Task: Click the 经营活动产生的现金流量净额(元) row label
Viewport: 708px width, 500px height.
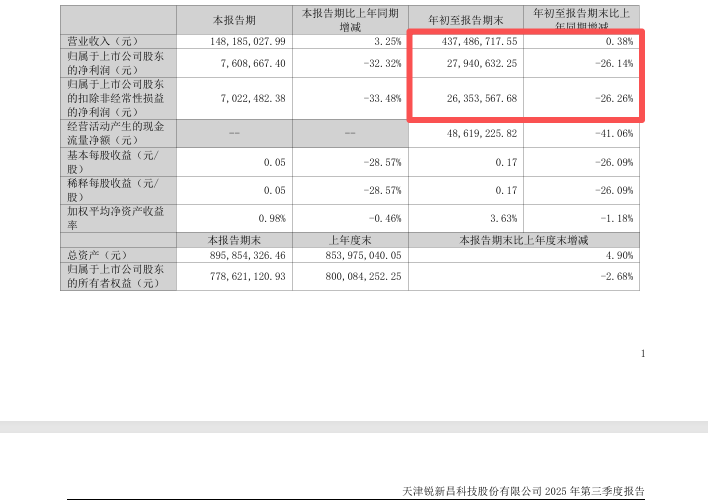Action: (x=116, y=133)
